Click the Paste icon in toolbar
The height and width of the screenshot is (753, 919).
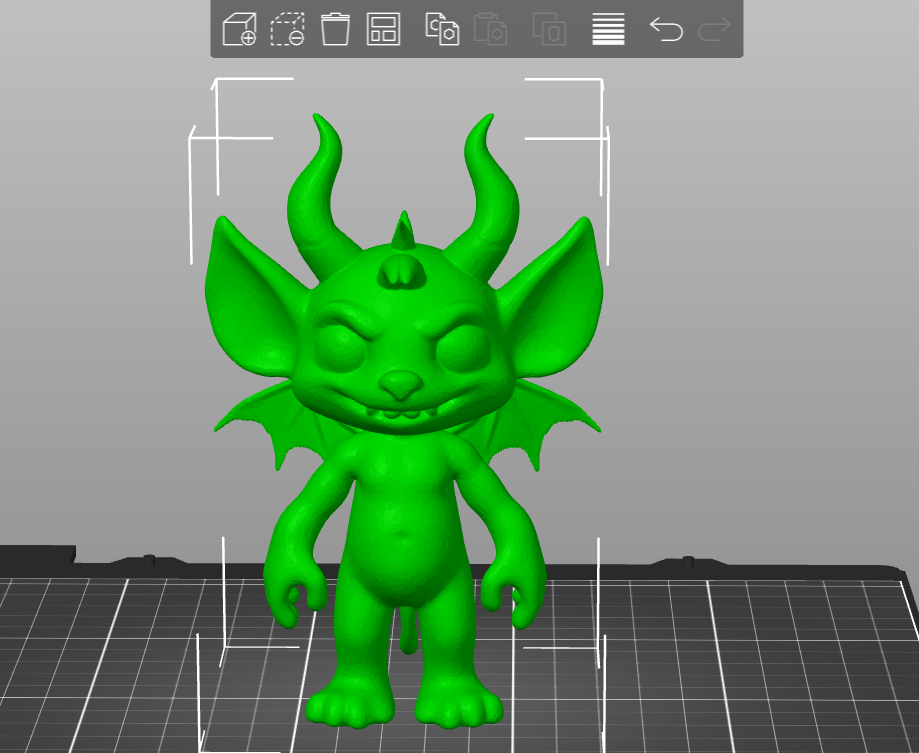[x=490, y=29]
